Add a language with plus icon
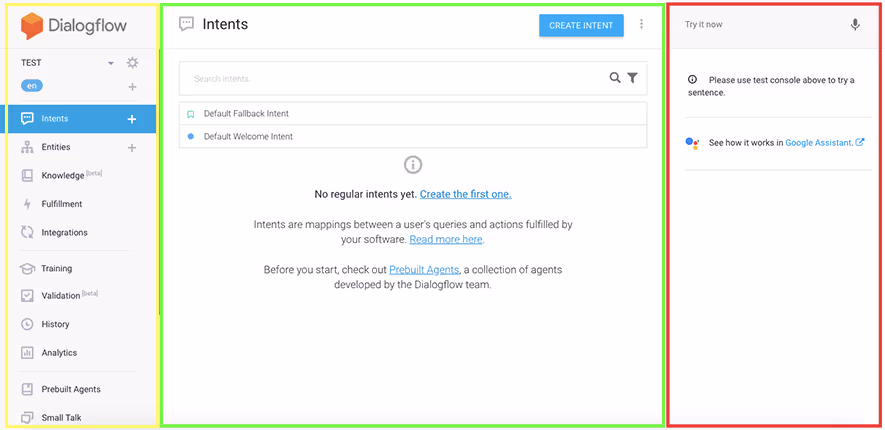 click(x=132, y=87)
